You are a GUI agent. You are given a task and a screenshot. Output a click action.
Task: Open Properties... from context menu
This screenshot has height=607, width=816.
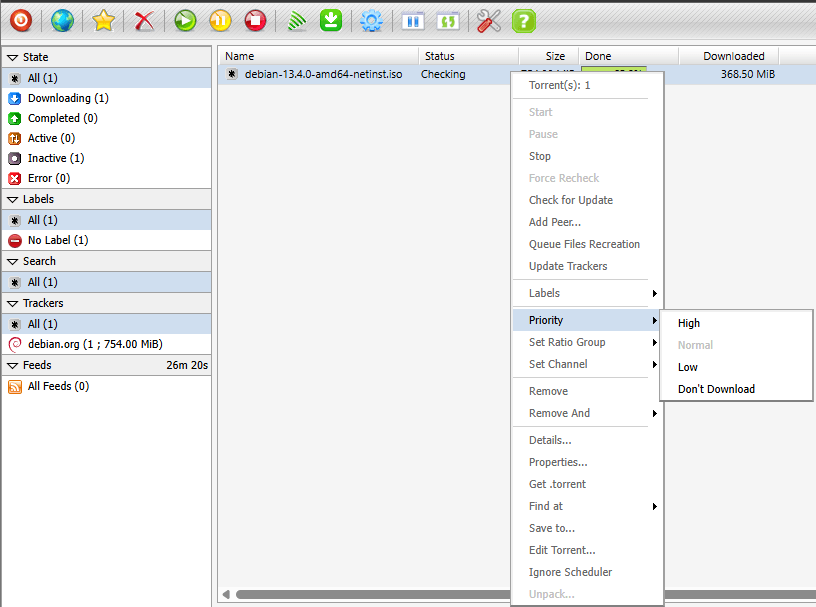coord(587,462)
